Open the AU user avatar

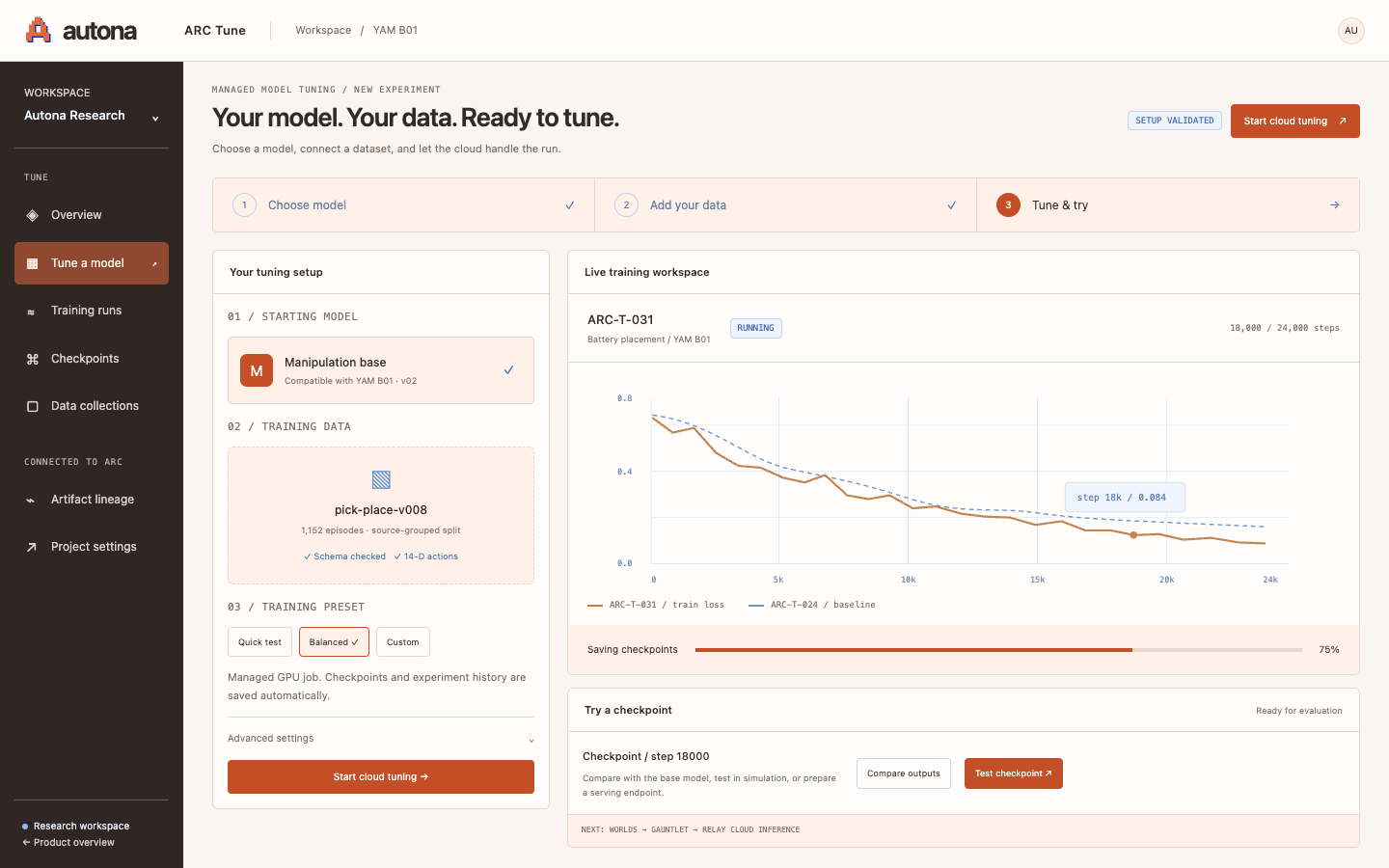point(1351,31)
